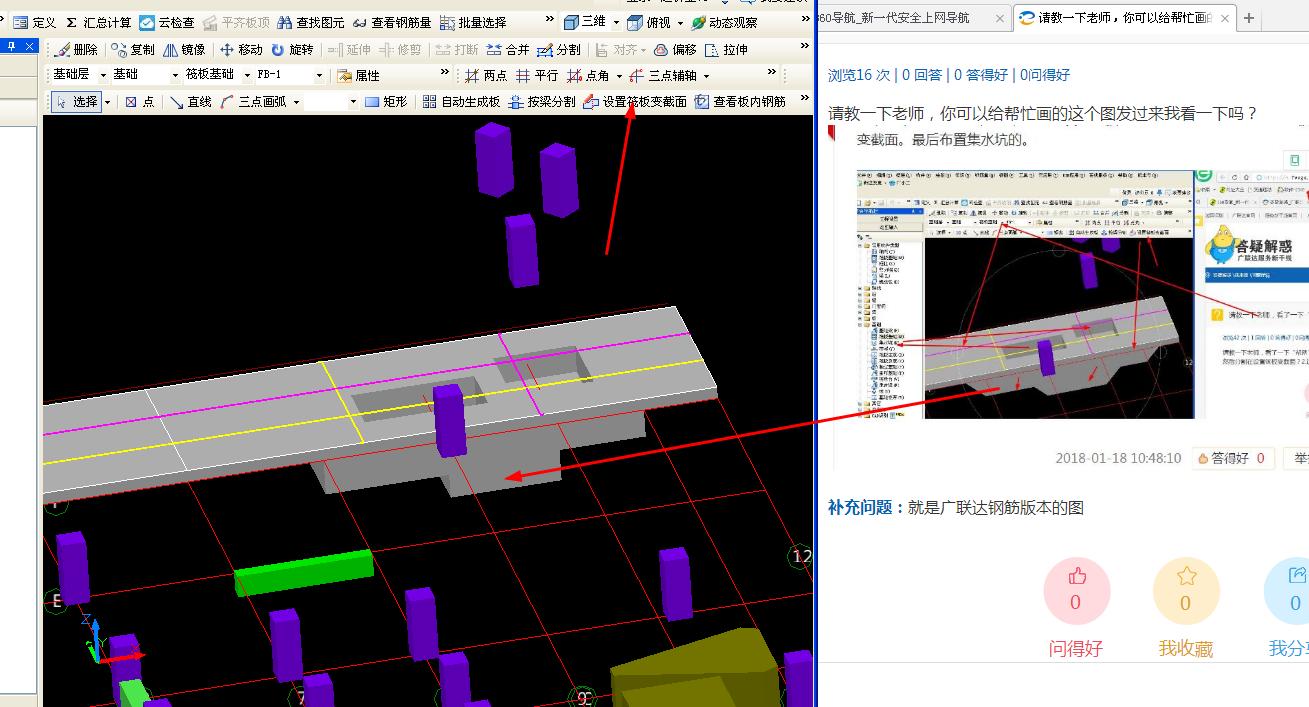Select the 直线 line draw tool
Screen dimensions: 1309x707
(190, 101)
